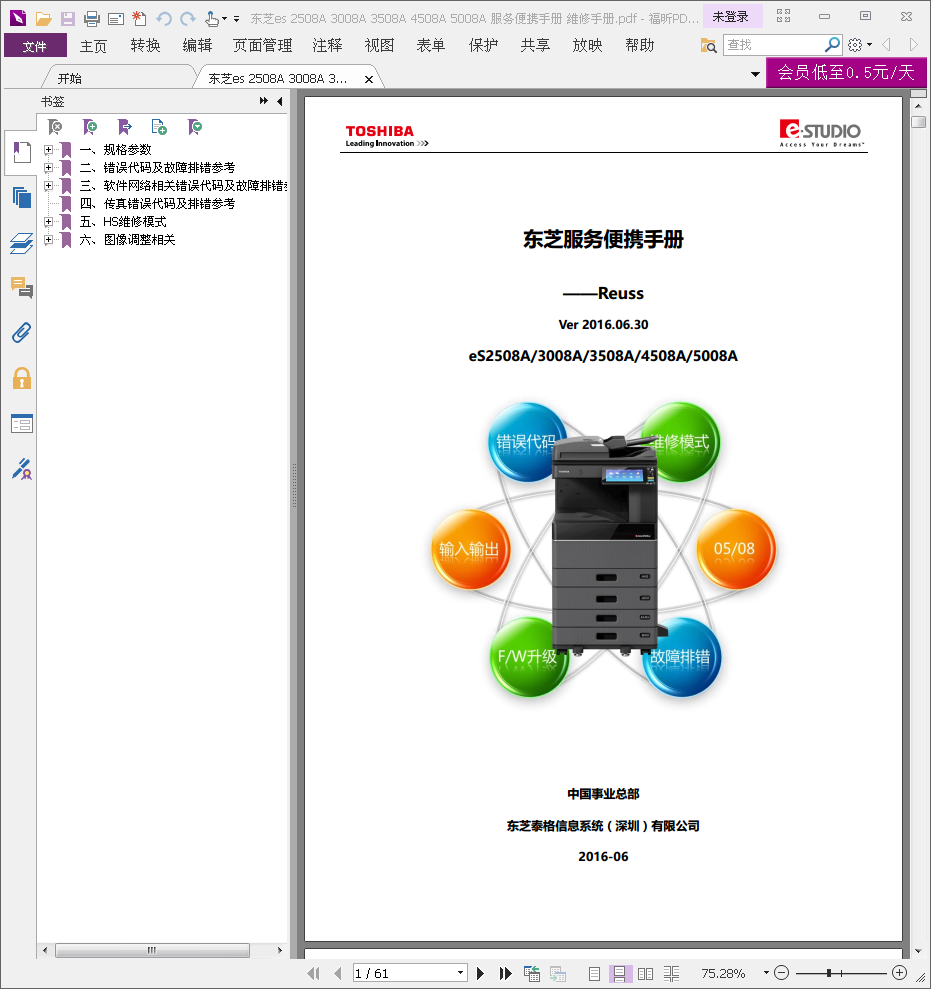Expand bookmarks panel with double arrow
Image resolution: width=931 pixels, height=989 pixels.
click(x=264, y=101)
